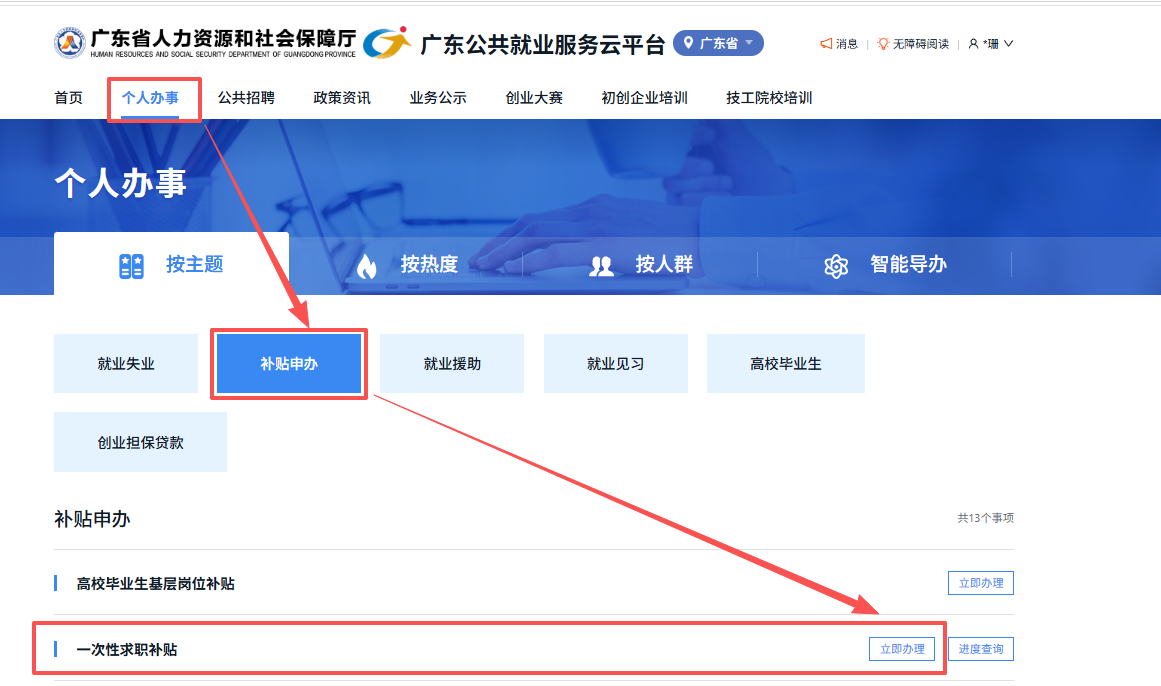The image size is (1161, 686).
Task: Switch to the 按人群 tab
Action: (x=640, y=264)
